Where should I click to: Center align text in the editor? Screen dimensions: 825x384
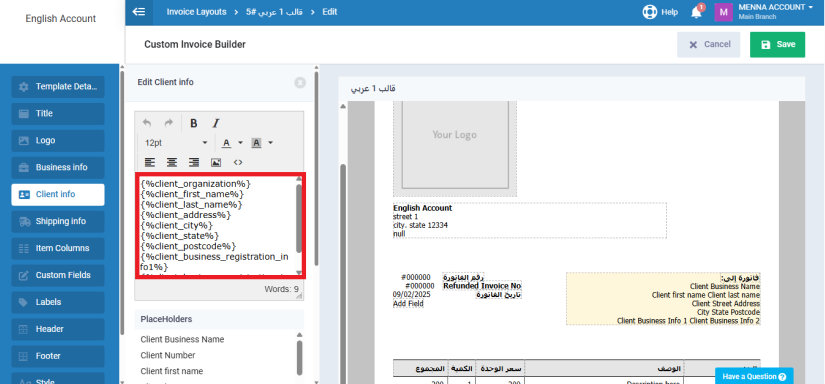[172, 162]
